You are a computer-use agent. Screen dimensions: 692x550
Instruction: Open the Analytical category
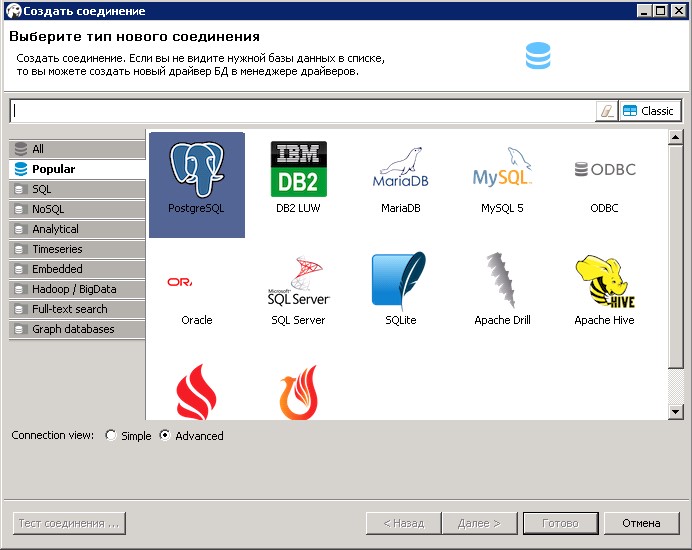(77, 229)
